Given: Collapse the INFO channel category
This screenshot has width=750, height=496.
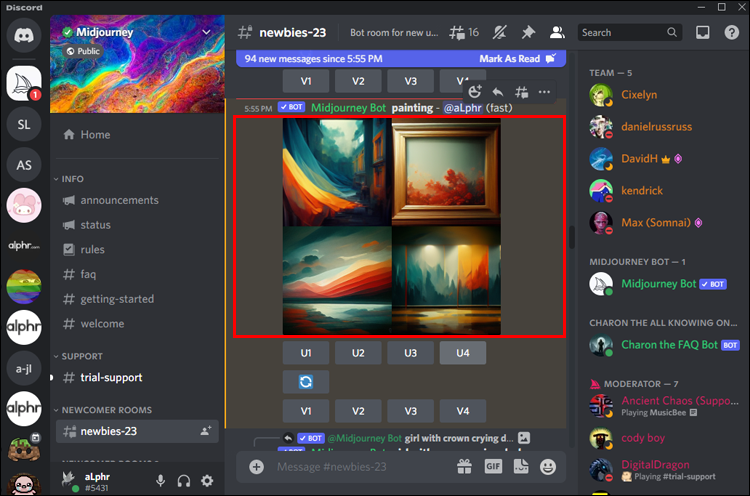Looking at the screenshot, I should pyautogui.click(x=69, y=179).
